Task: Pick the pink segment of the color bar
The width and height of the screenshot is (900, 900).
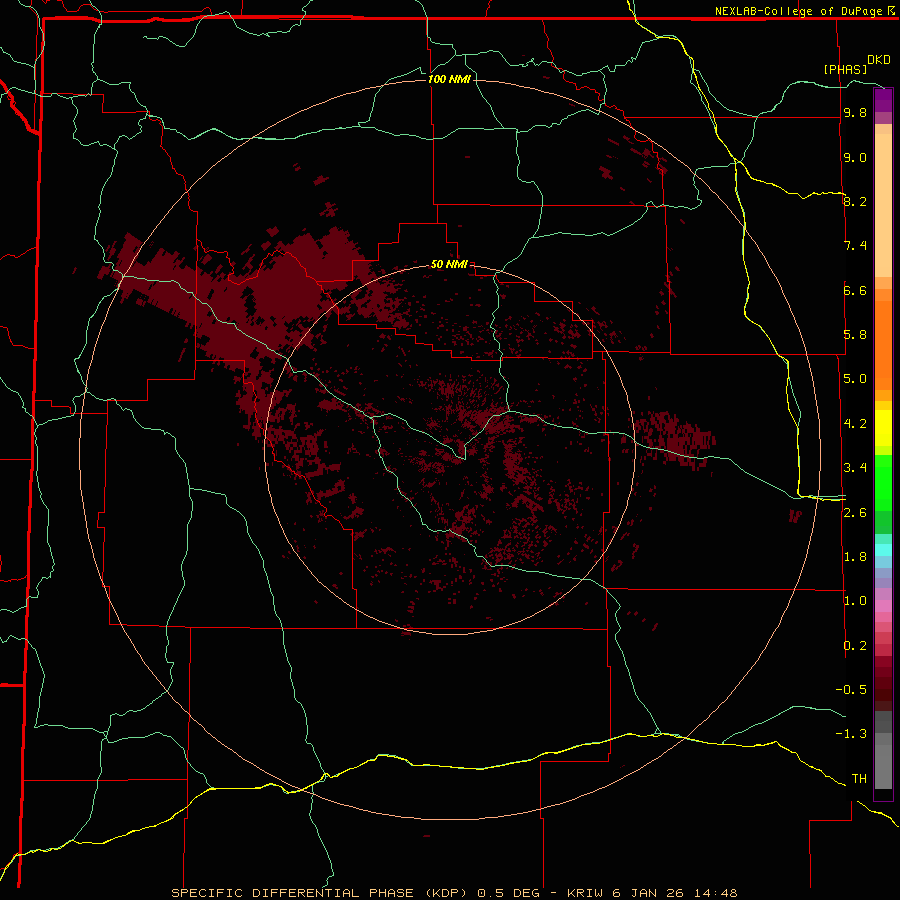Action: [883, 606]
